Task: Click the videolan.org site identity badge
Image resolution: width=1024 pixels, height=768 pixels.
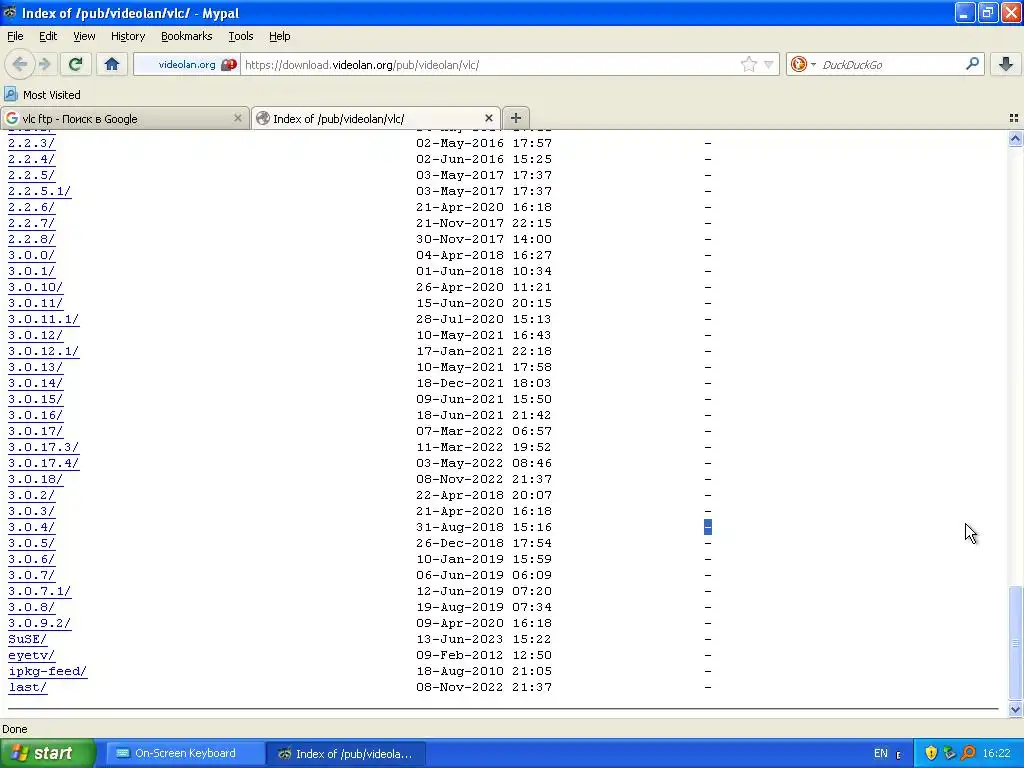Action: coord(188,65)
